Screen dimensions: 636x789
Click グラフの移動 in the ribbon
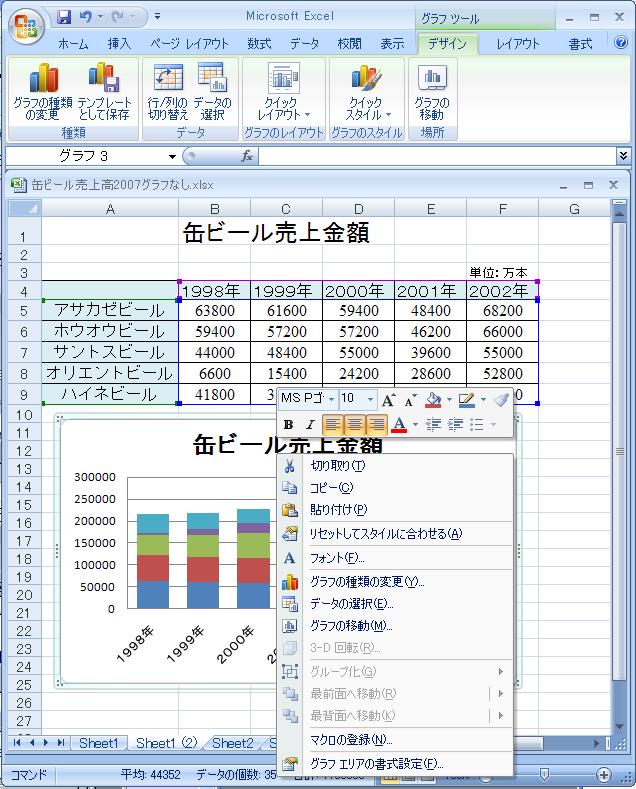[432, 91]
